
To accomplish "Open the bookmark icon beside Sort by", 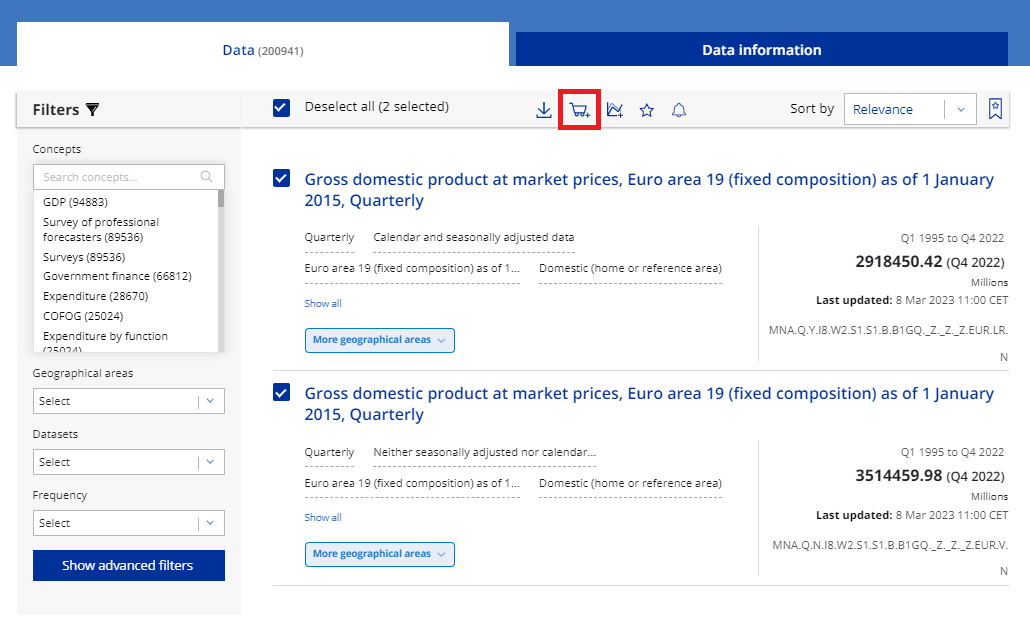I will coord(995,109).
